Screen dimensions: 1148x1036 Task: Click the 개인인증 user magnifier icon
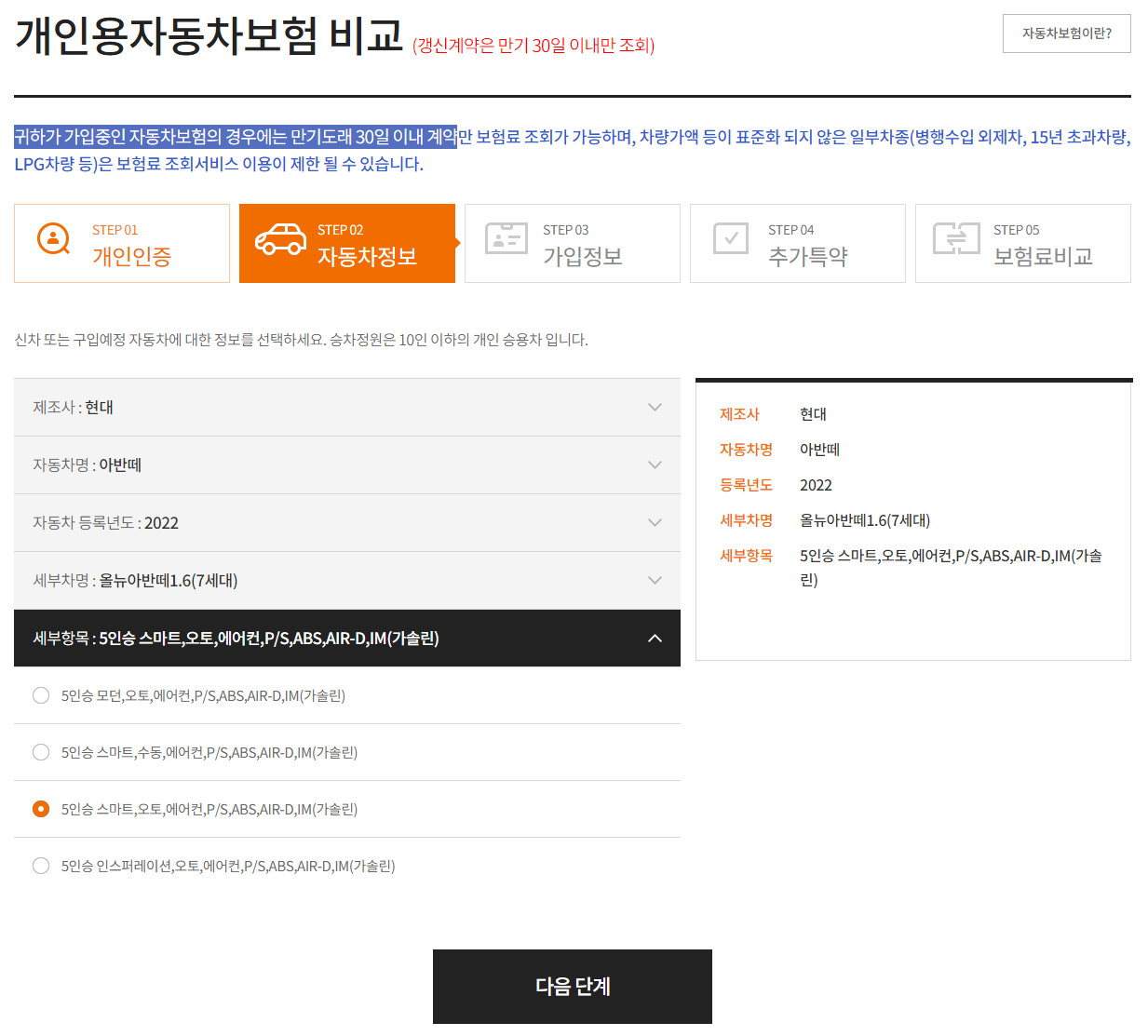[54, 239]
